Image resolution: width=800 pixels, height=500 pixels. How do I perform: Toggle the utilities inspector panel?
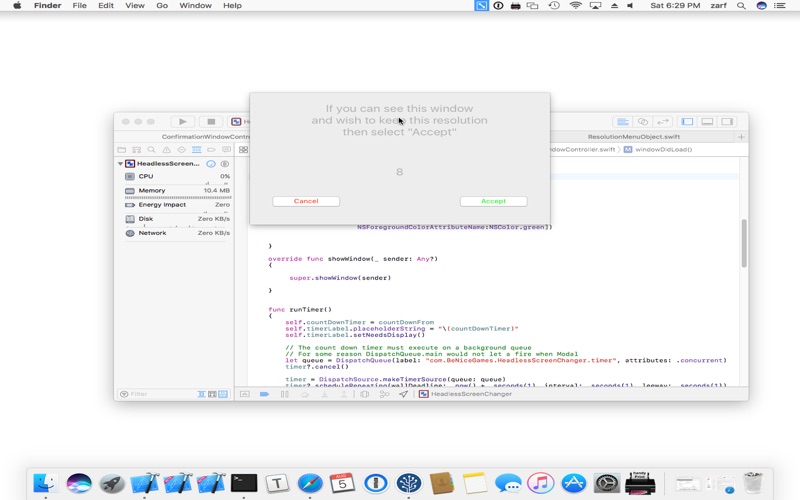(x=727, y=122)
